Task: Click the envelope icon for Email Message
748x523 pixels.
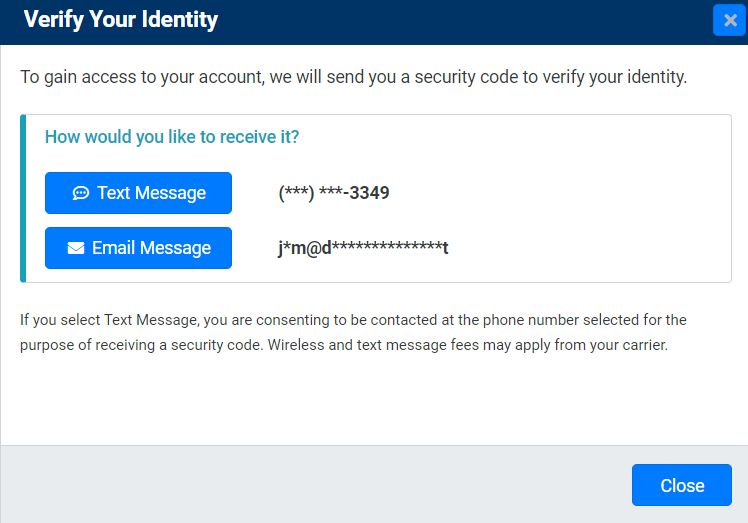Action: 76,248
